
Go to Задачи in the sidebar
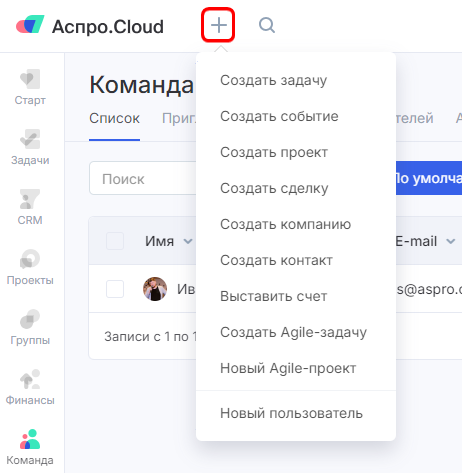[x=30, y=147]
